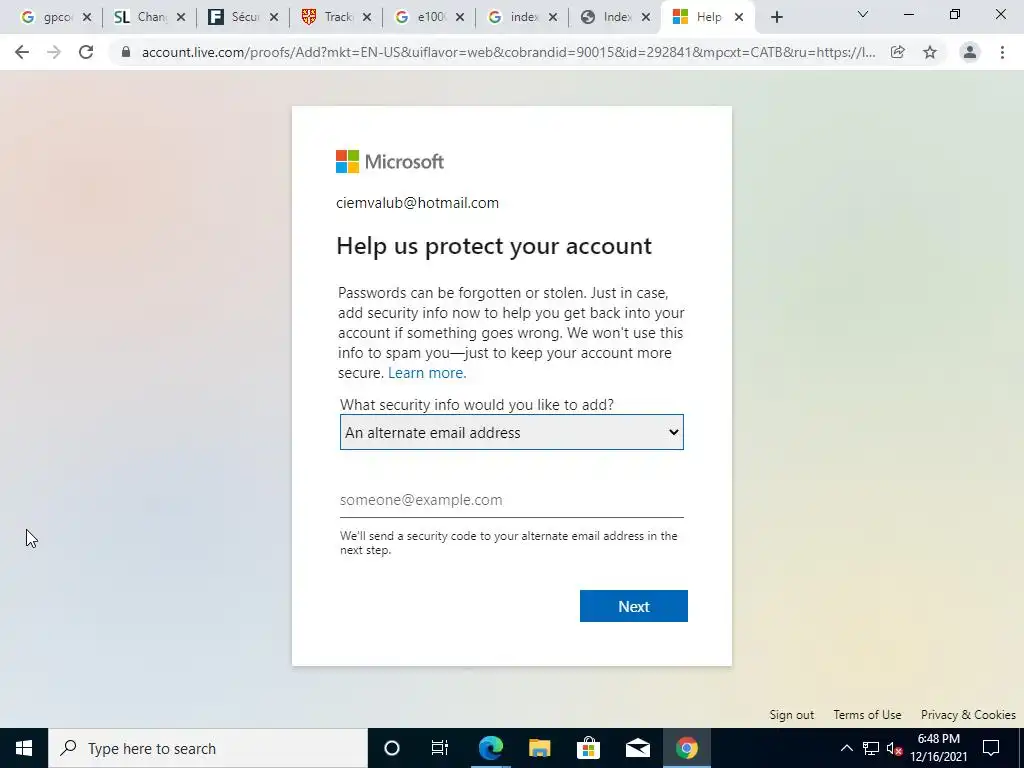The width and height of the screenshot is (1024, 768).
Task: Open Cortana circle icon
Action: coord(392,748)
